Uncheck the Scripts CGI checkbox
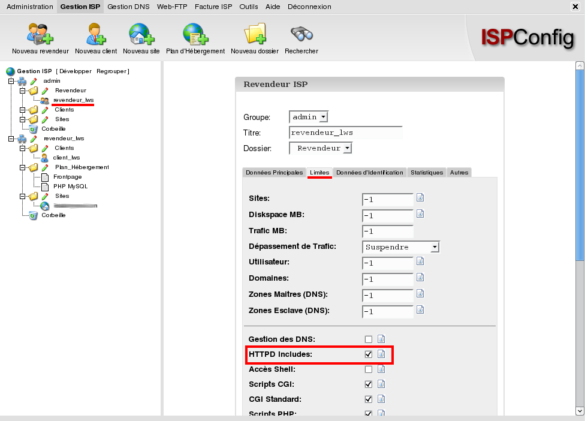This screenshot has height=421, width=585. point(369,384)
